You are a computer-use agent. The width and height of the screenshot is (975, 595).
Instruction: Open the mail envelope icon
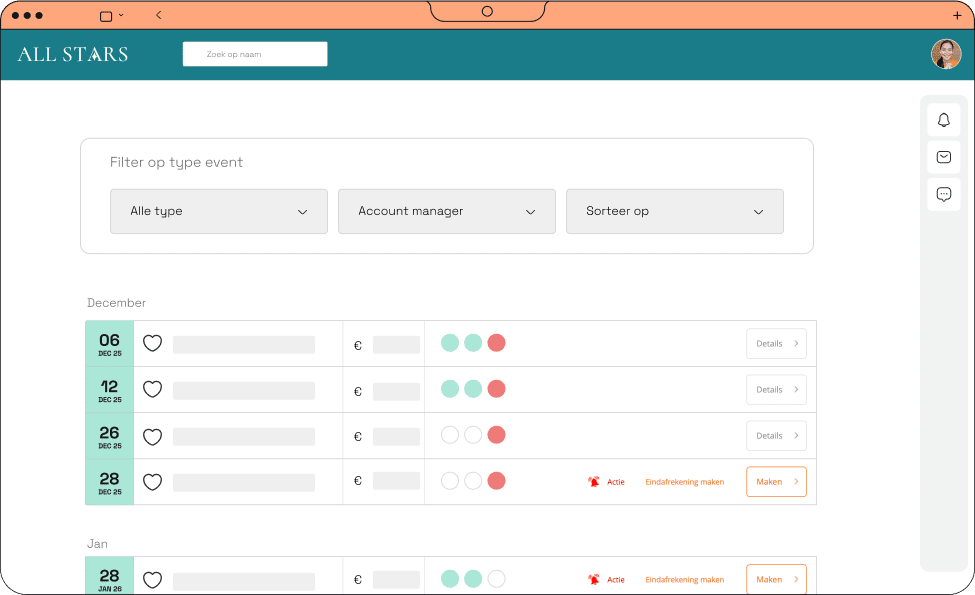(943, 157)
